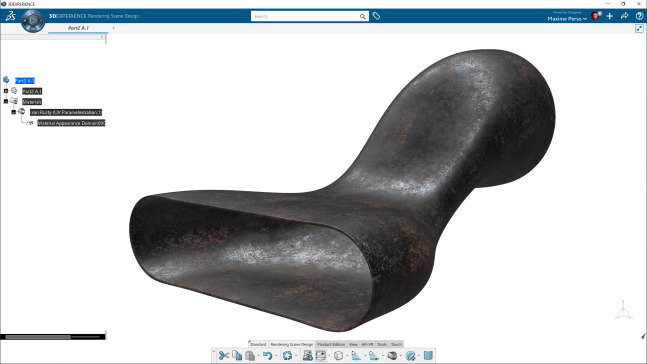The width and height of the screenshot is (647, 364).
Task: Select the Part2 A.1 document tab
Action: 78,28
